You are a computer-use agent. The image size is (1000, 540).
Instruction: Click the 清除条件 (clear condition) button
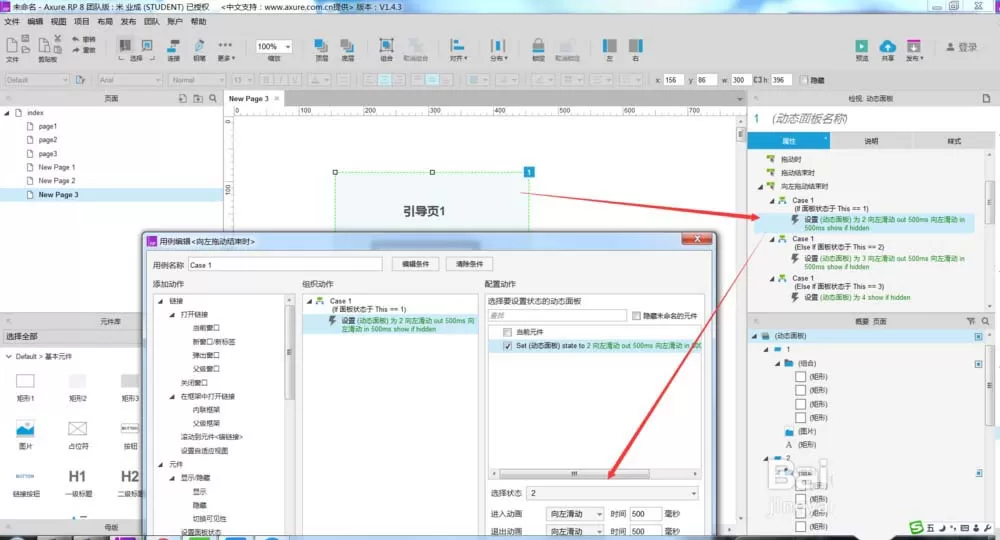(469, 264)
